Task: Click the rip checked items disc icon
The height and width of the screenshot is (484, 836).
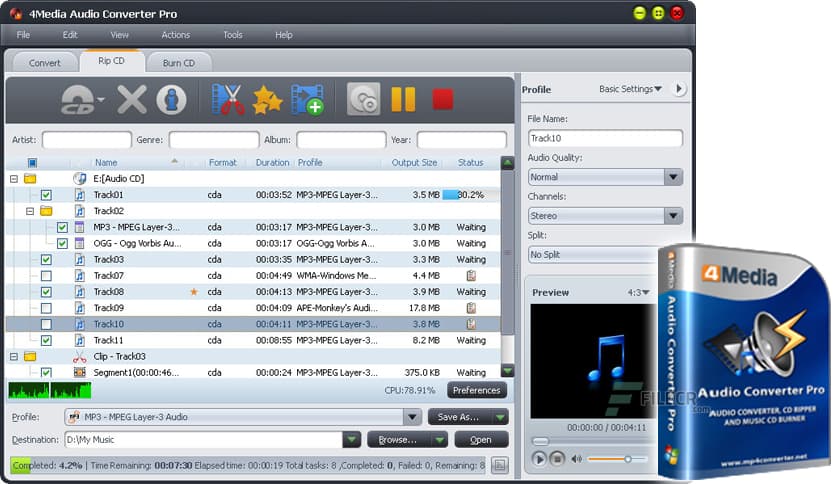Action: click(364, 99)
